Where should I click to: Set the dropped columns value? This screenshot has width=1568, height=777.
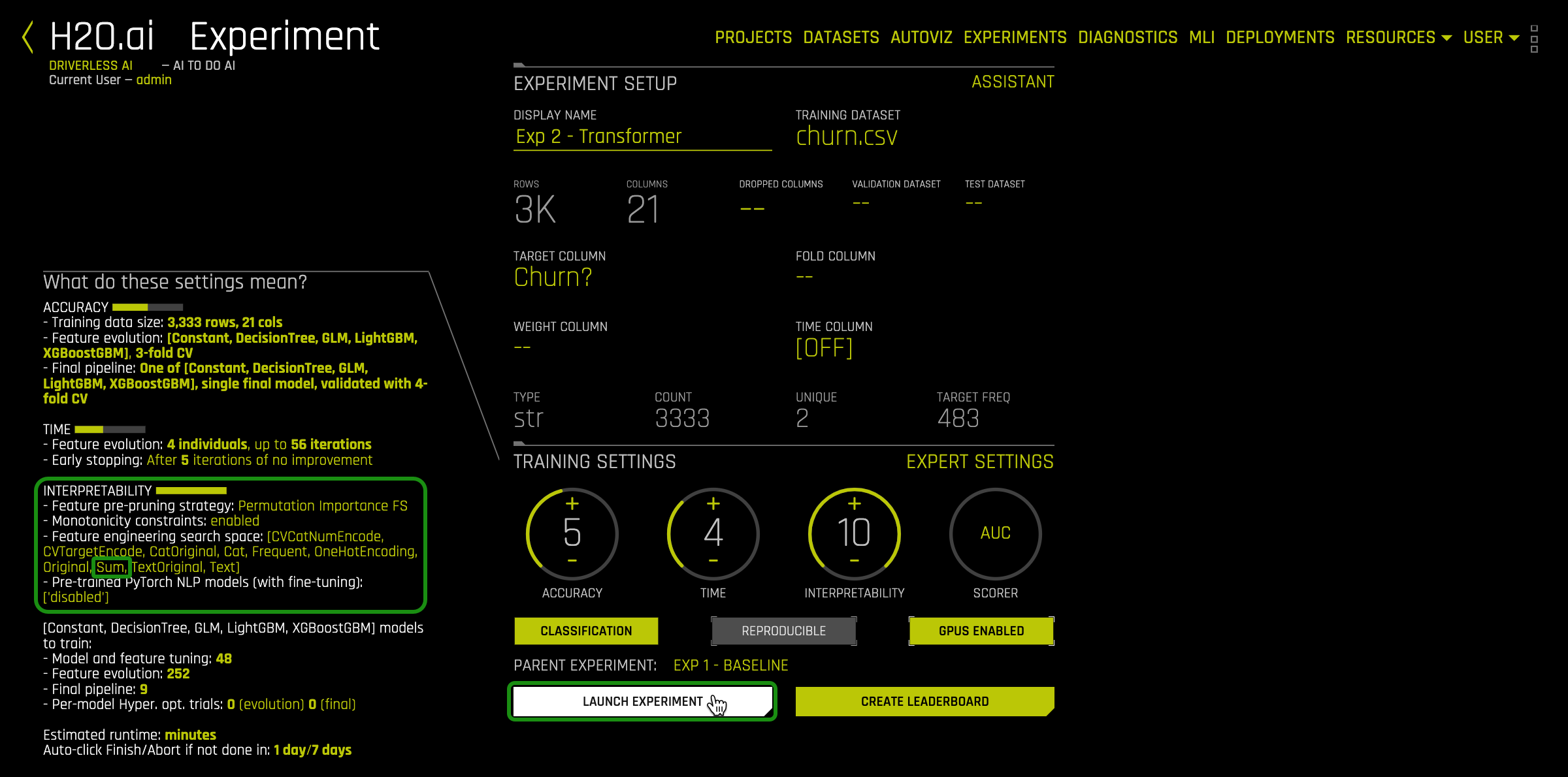[752, 210]
